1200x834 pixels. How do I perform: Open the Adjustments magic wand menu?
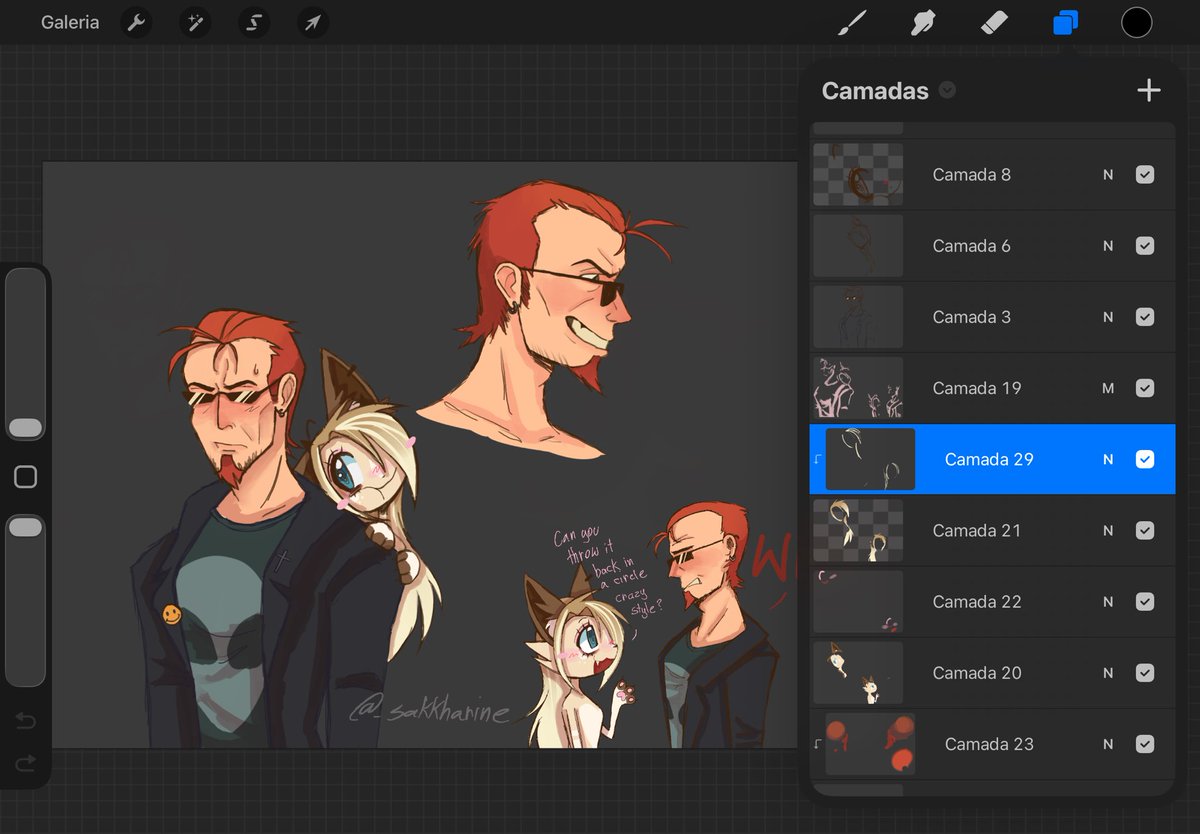click(195, 22)
